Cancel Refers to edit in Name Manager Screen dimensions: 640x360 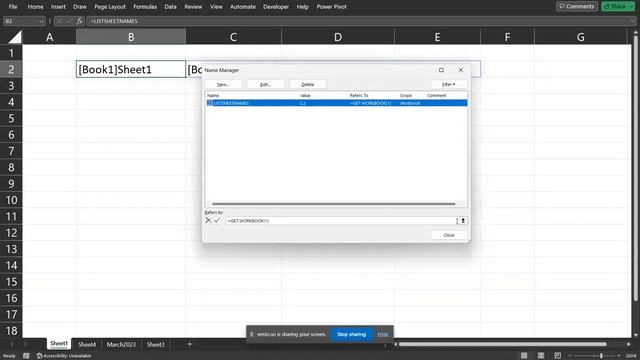point(208,220)
